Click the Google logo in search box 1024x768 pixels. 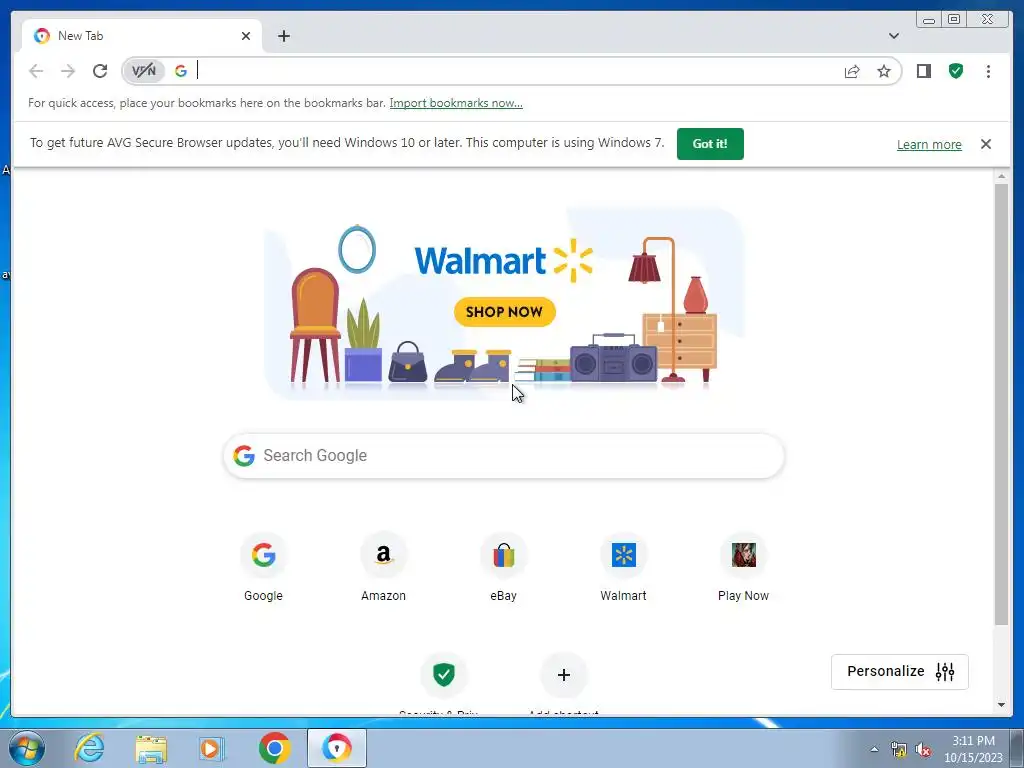[244, 456]
